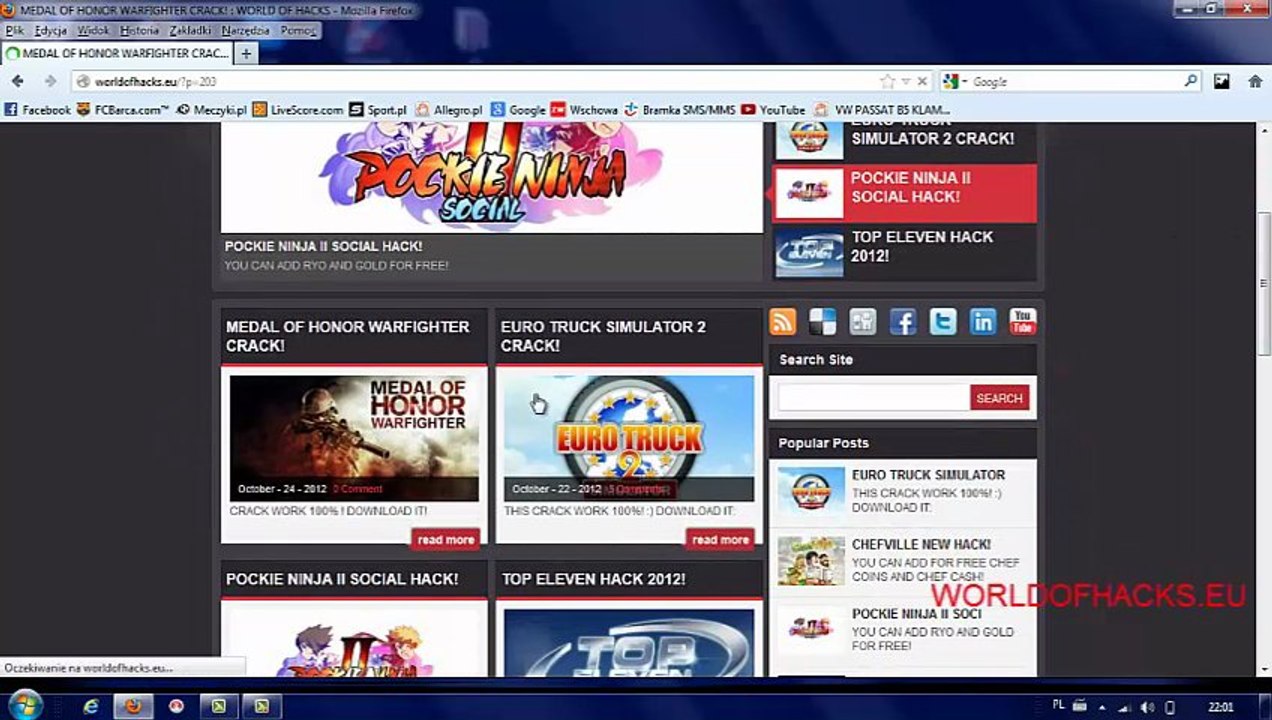Image resolution: width=1272 pixels, height=720 pixels.
Task: Open the Pomoc menu
Action: click(x=298, y=31)
